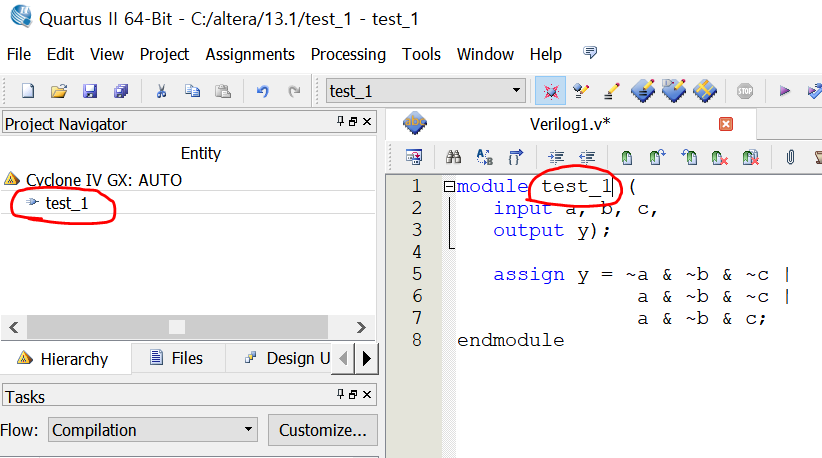
Task: Click the Entity column header
Action: [201, 154]
